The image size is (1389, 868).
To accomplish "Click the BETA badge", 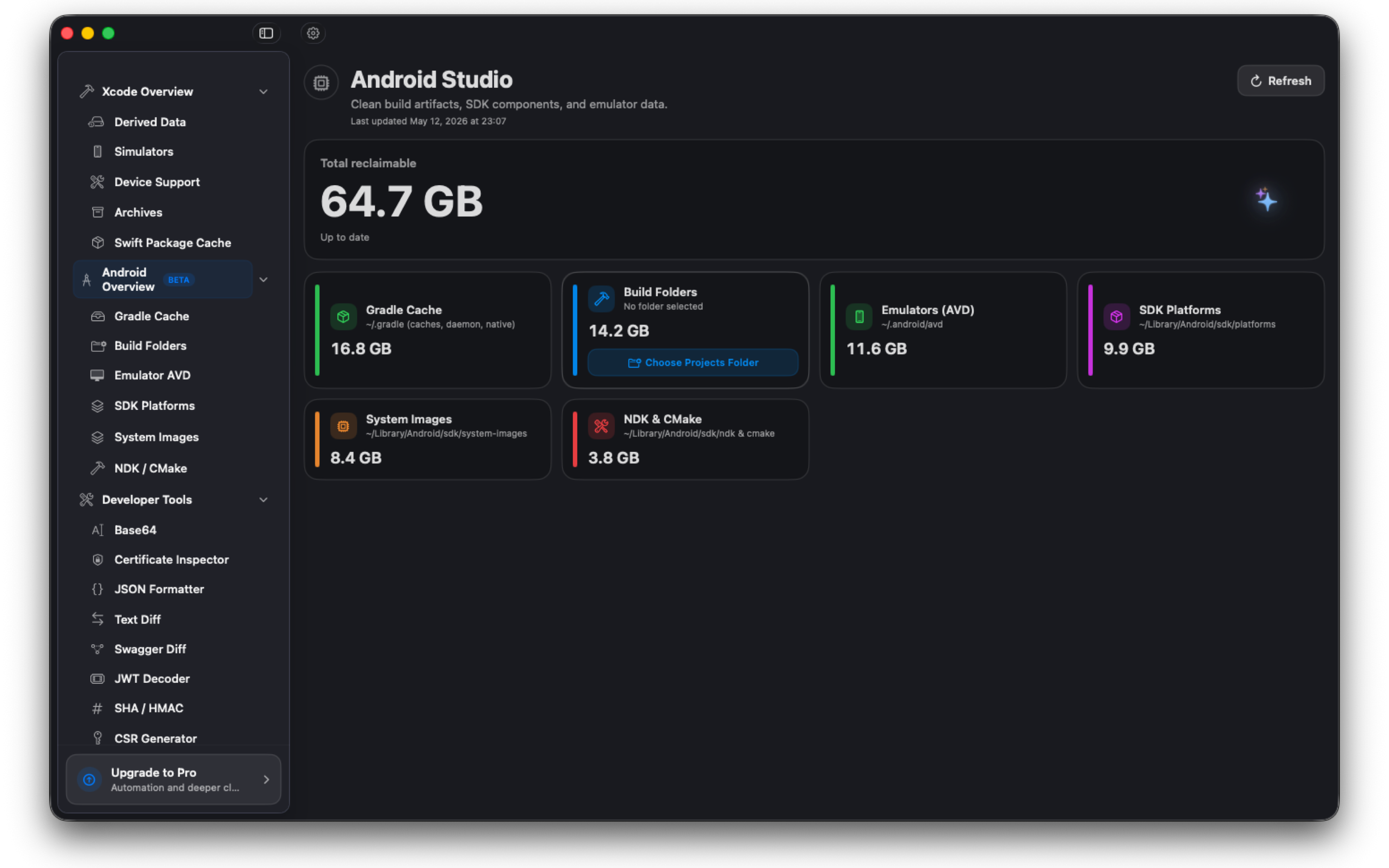I will [x=178, y=280].
